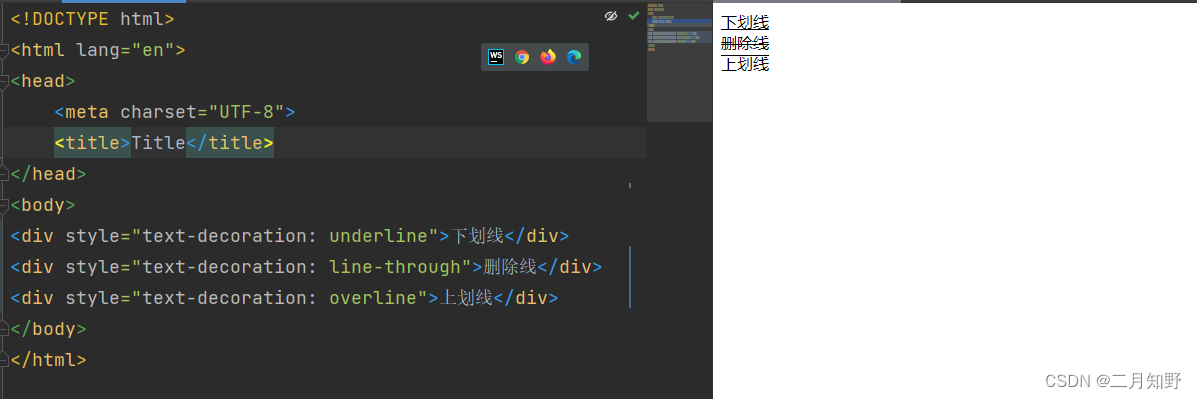This screenshot has height=399, width=1197.
Task: Click the DOCTYPE declaration line
Action: click(92, 19)
